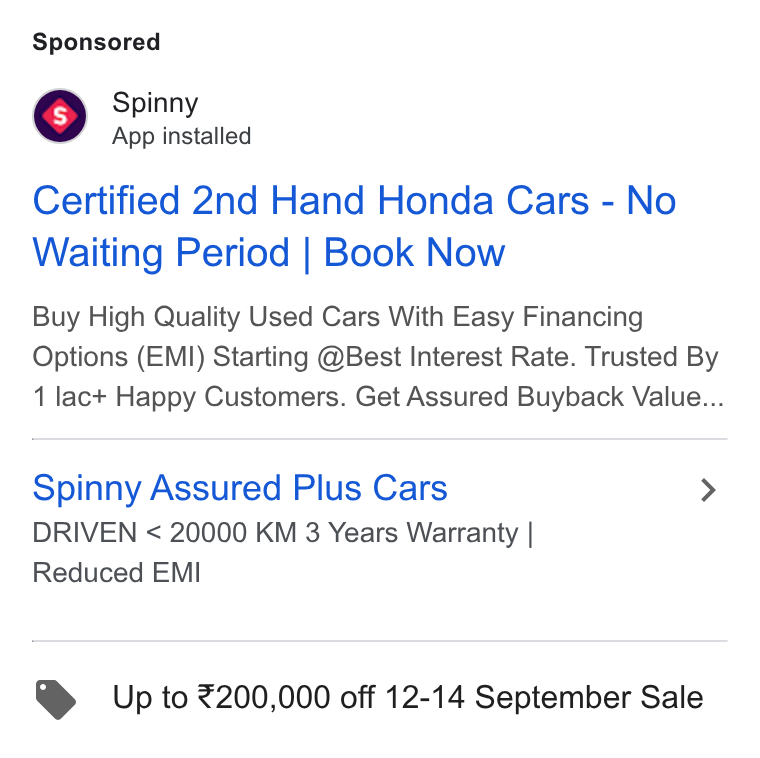Select the Spinny advertiser name
Viewport: 760px width, 758px height.
point(155,103)
